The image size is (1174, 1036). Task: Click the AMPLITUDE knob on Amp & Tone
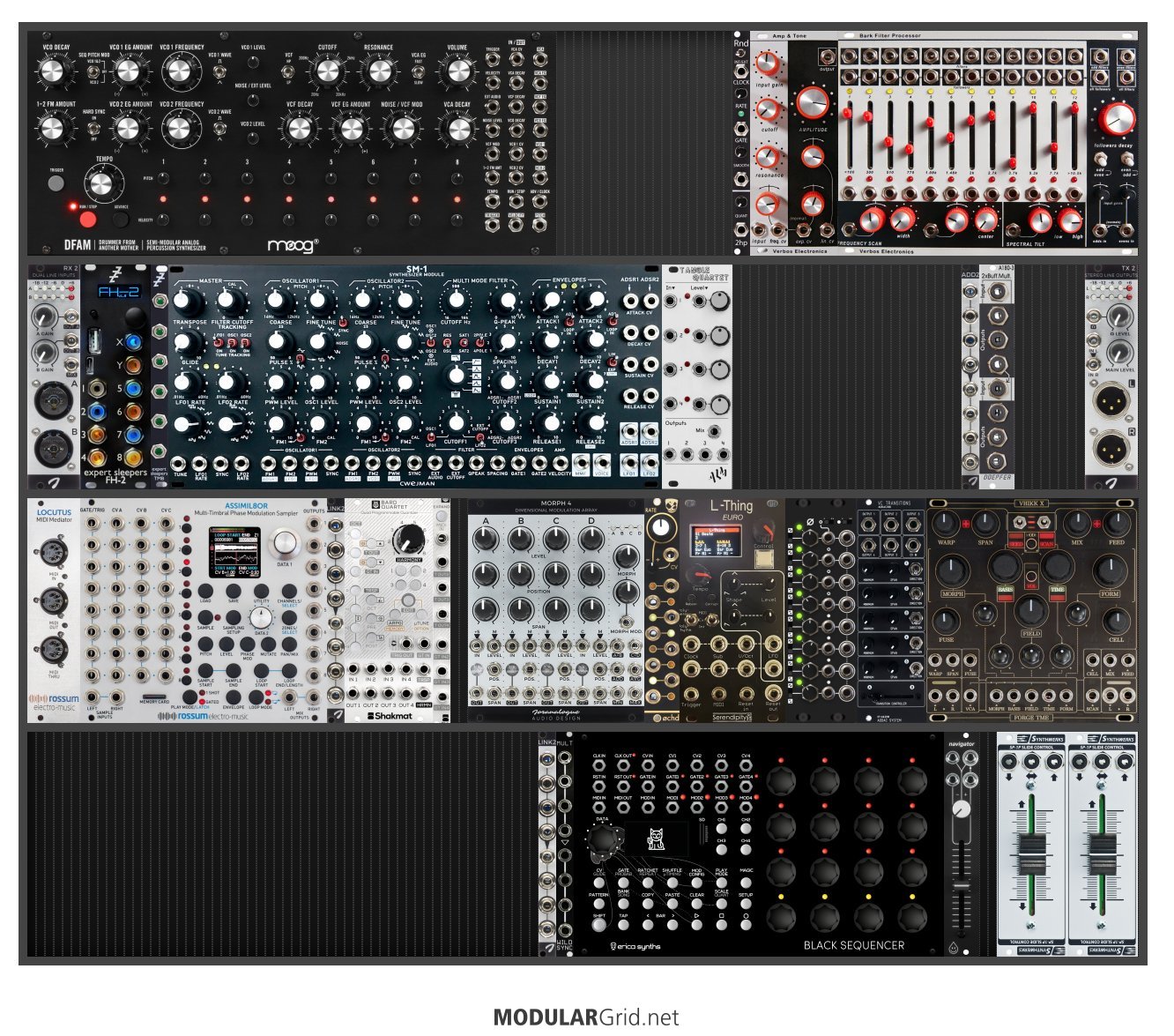[813, 104]
